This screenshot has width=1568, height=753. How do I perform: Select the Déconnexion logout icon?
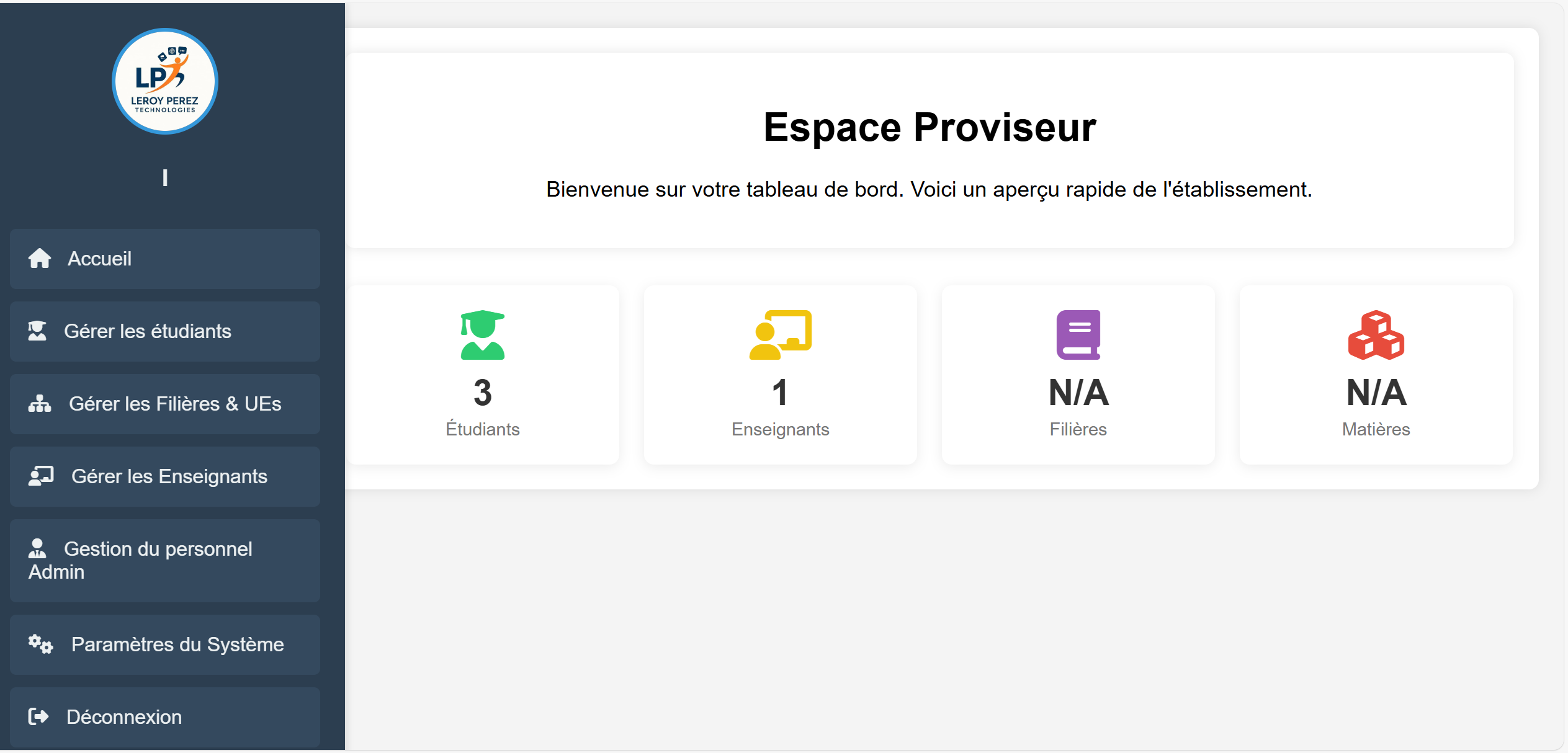pyautogui.click(x=39, y=717)
